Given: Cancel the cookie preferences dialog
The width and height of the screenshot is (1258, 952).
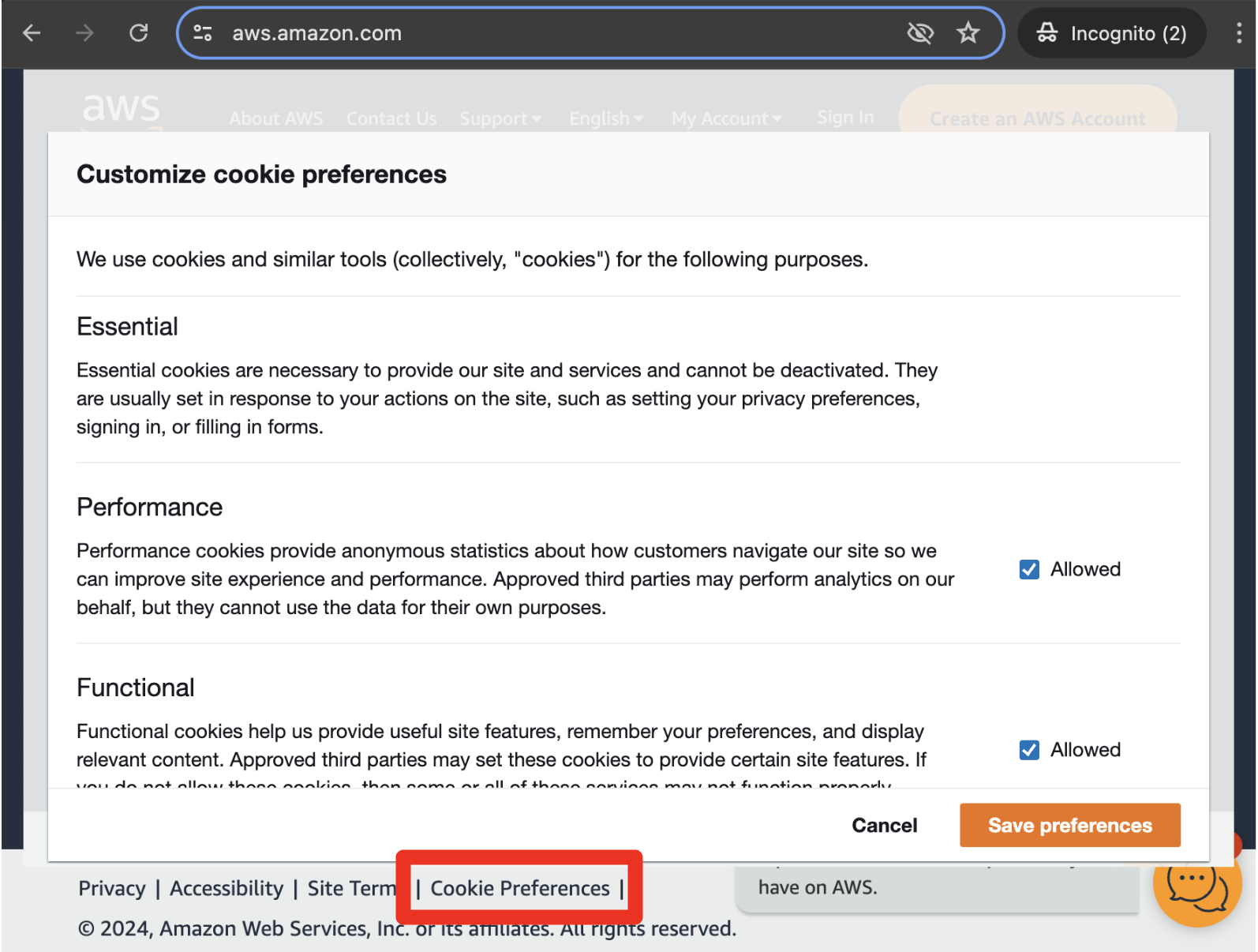Looking at the screenshot, I should 884,825.
